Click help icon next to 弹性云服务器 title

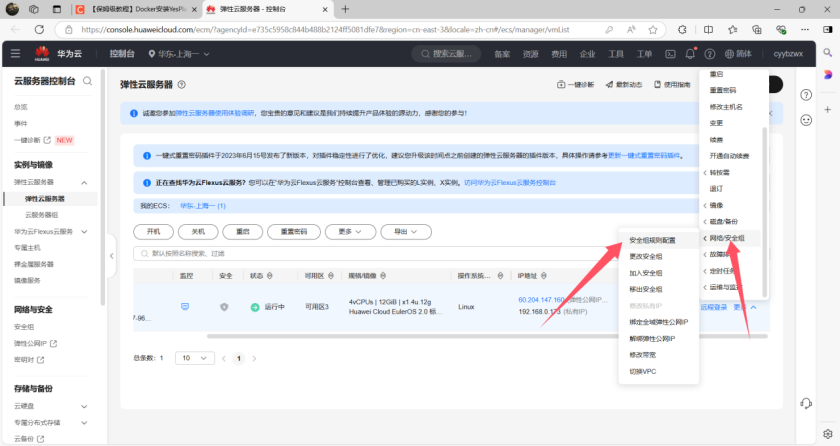(182, 85)
